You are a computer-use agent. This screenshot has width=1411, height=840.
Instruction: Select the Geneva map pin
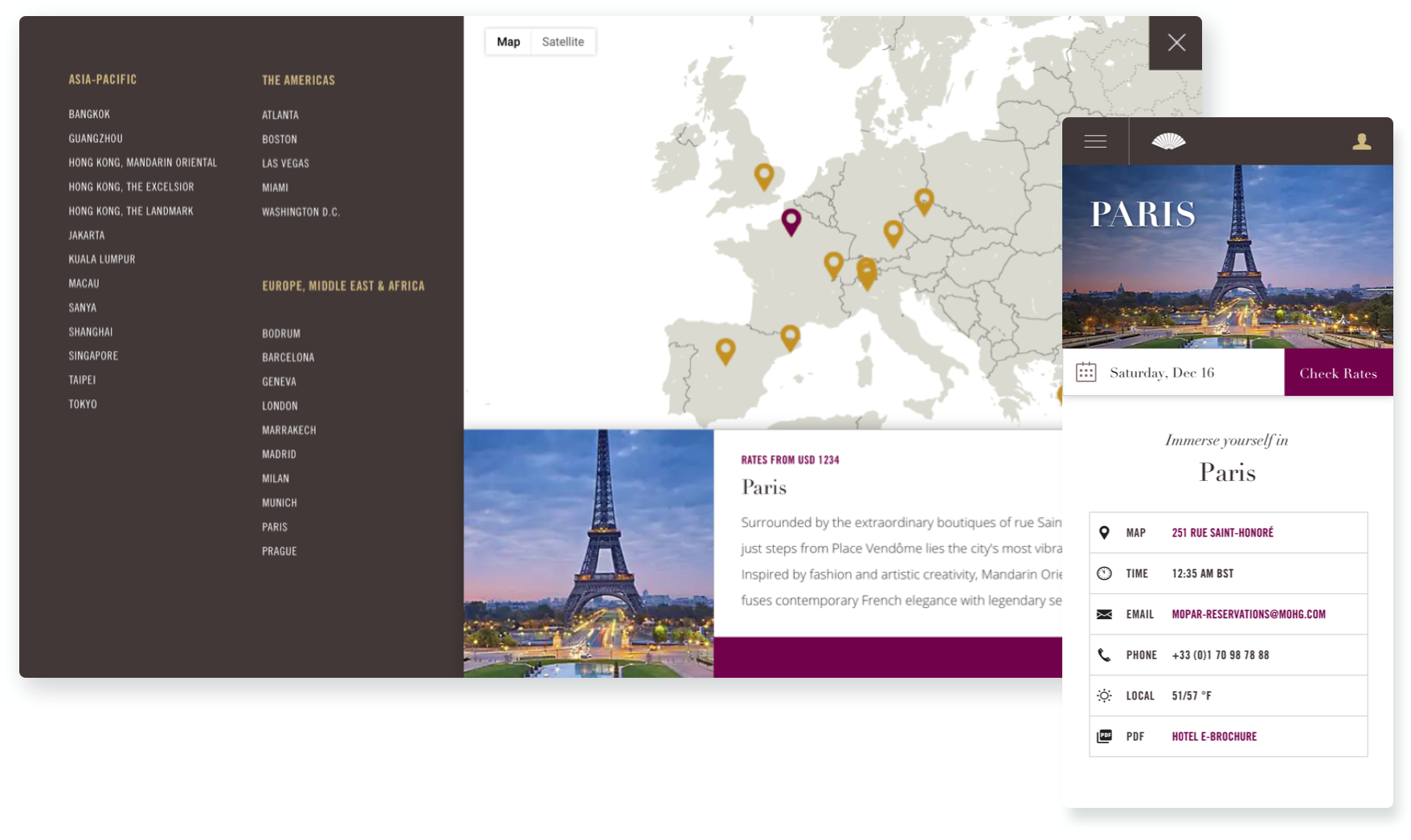(x=833, y=266)
